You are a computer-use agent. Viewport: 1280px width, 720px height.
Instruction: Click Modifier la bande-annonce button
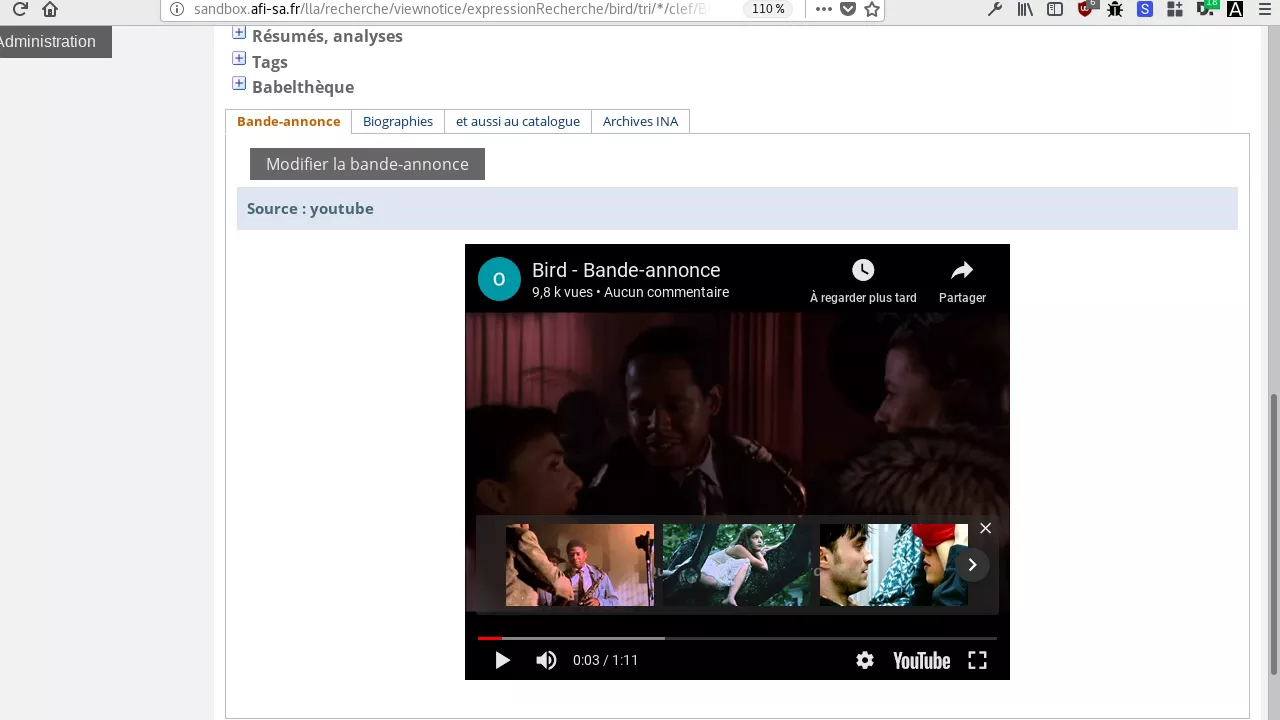tap(367, 164)
